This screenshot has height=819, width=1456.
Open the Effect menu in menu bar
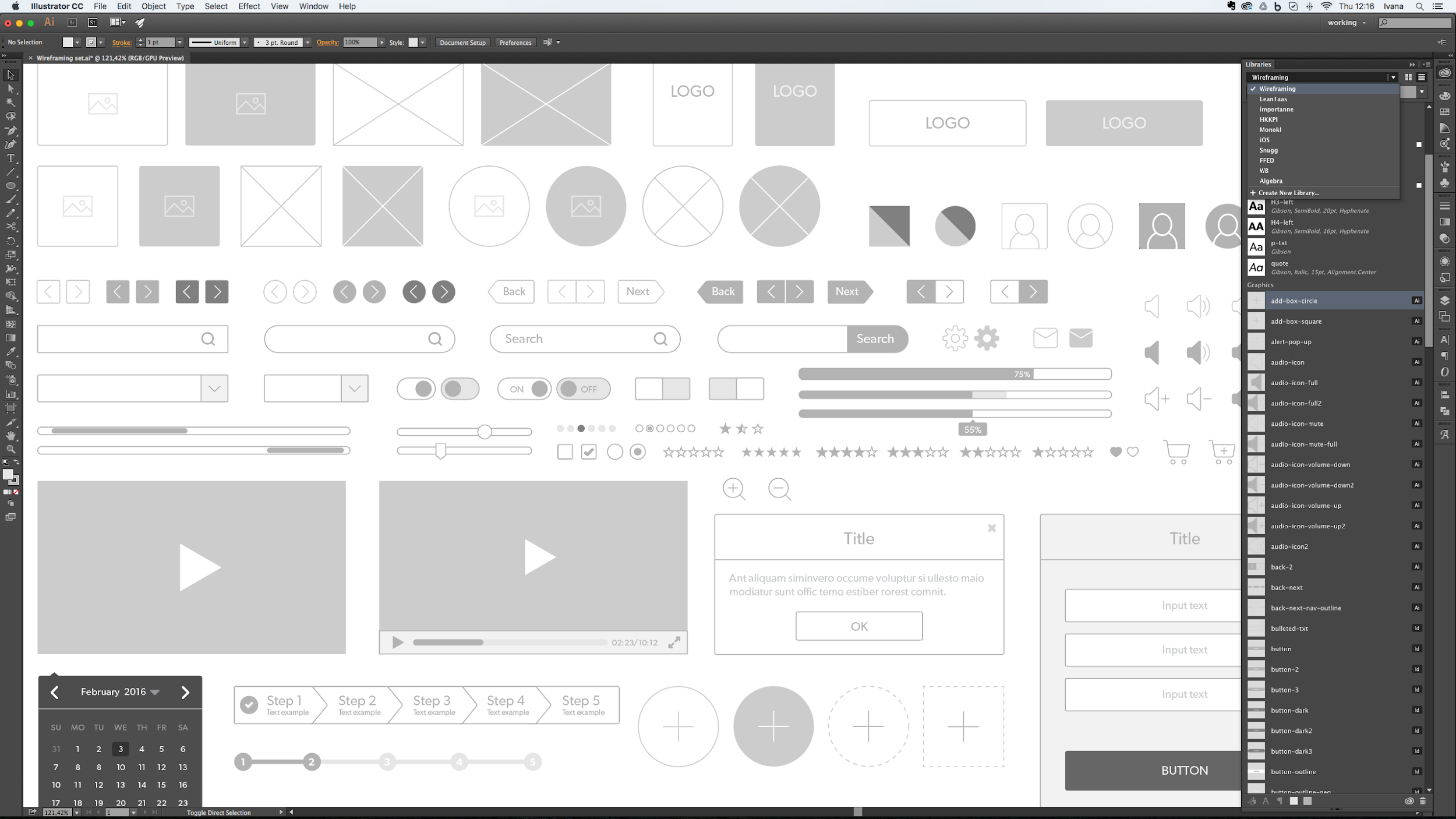pos(249,7)
